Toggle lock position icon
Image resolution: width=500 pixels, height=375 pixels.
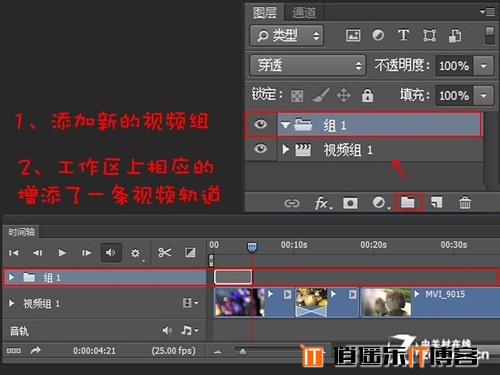point(344,95)
